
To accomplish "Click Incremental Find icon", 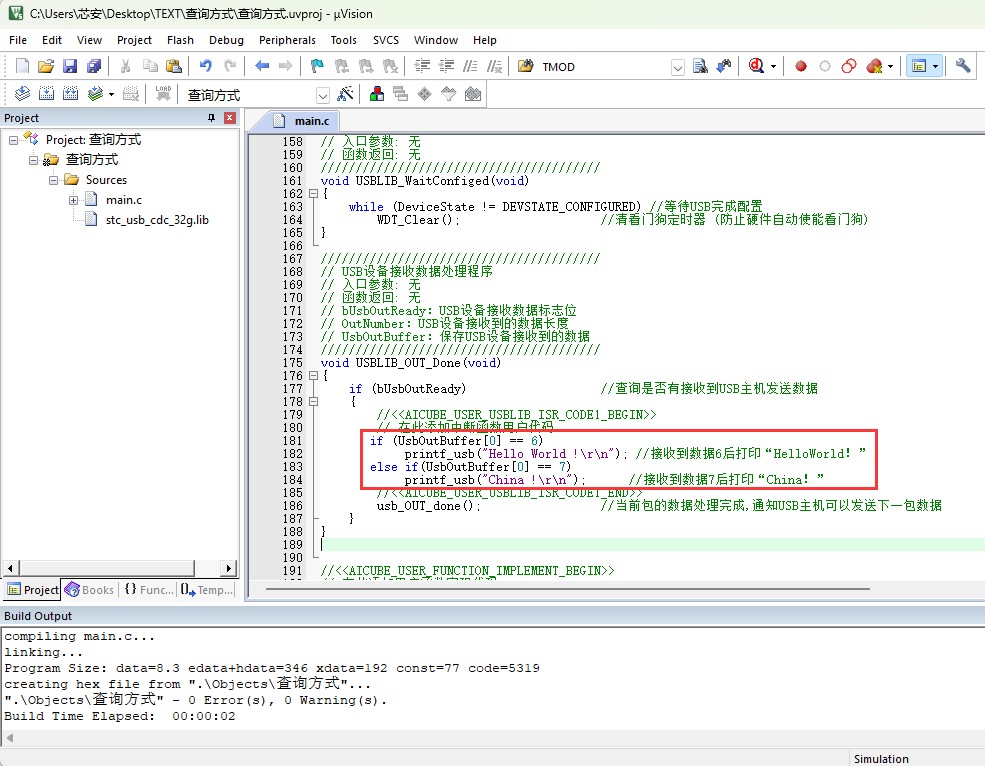I will 724,66.
